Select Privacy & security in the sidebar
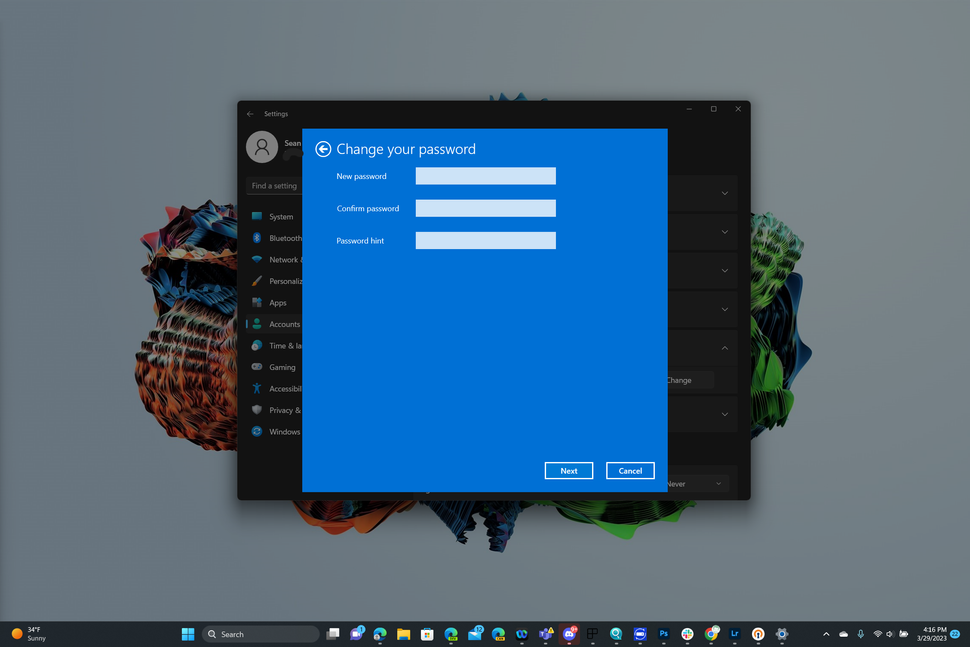Image resolution: width=970 pixels, height=647 pixels. [x=258, y=410]
